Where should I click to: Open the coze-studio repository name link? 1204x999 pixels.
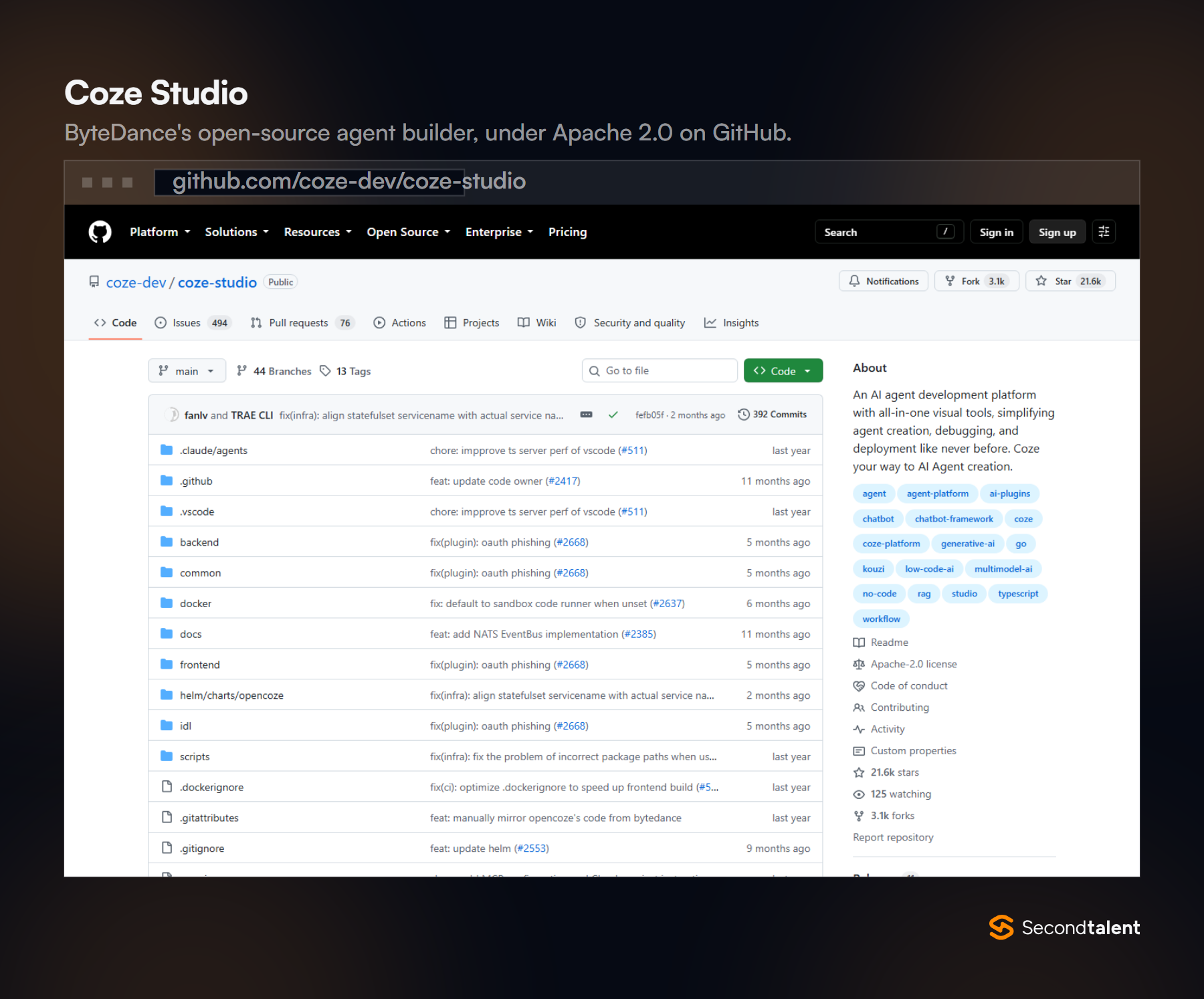click(217, 282)
